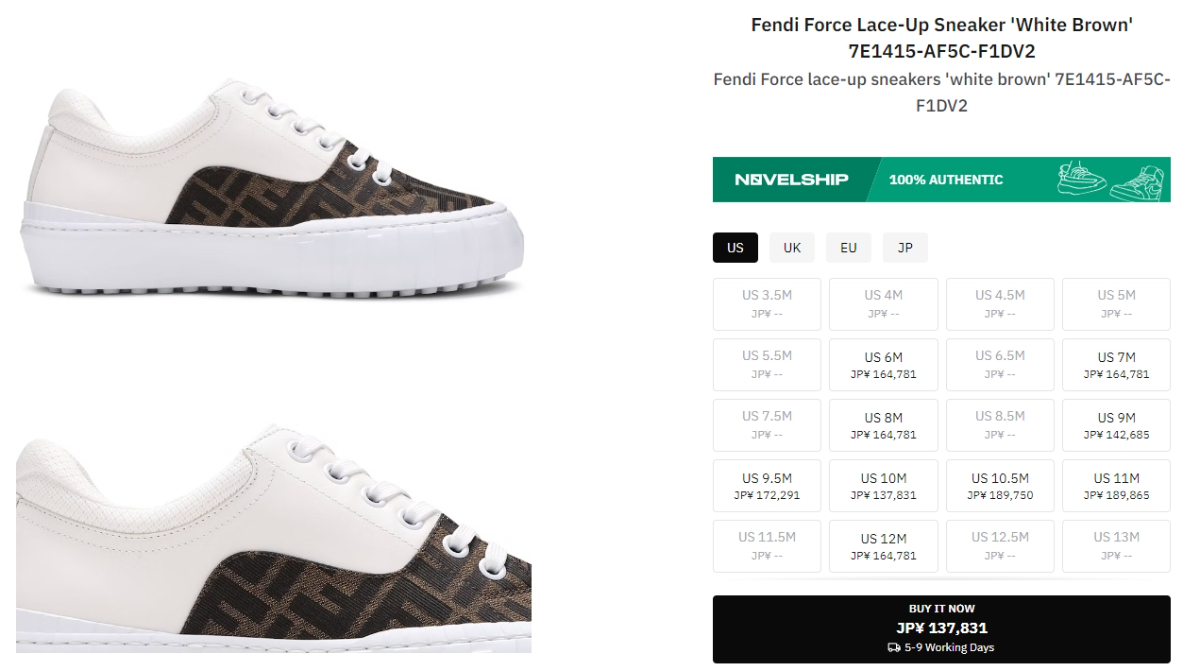Click the 100% Authentic banner text
The height and width of the screenshot is (671, 1200).
tap(945, 180)
